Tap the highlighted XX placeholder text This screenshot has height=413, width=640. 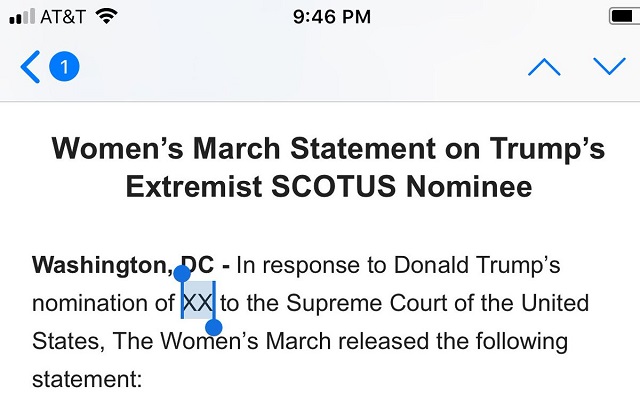[x=198, y=303]
